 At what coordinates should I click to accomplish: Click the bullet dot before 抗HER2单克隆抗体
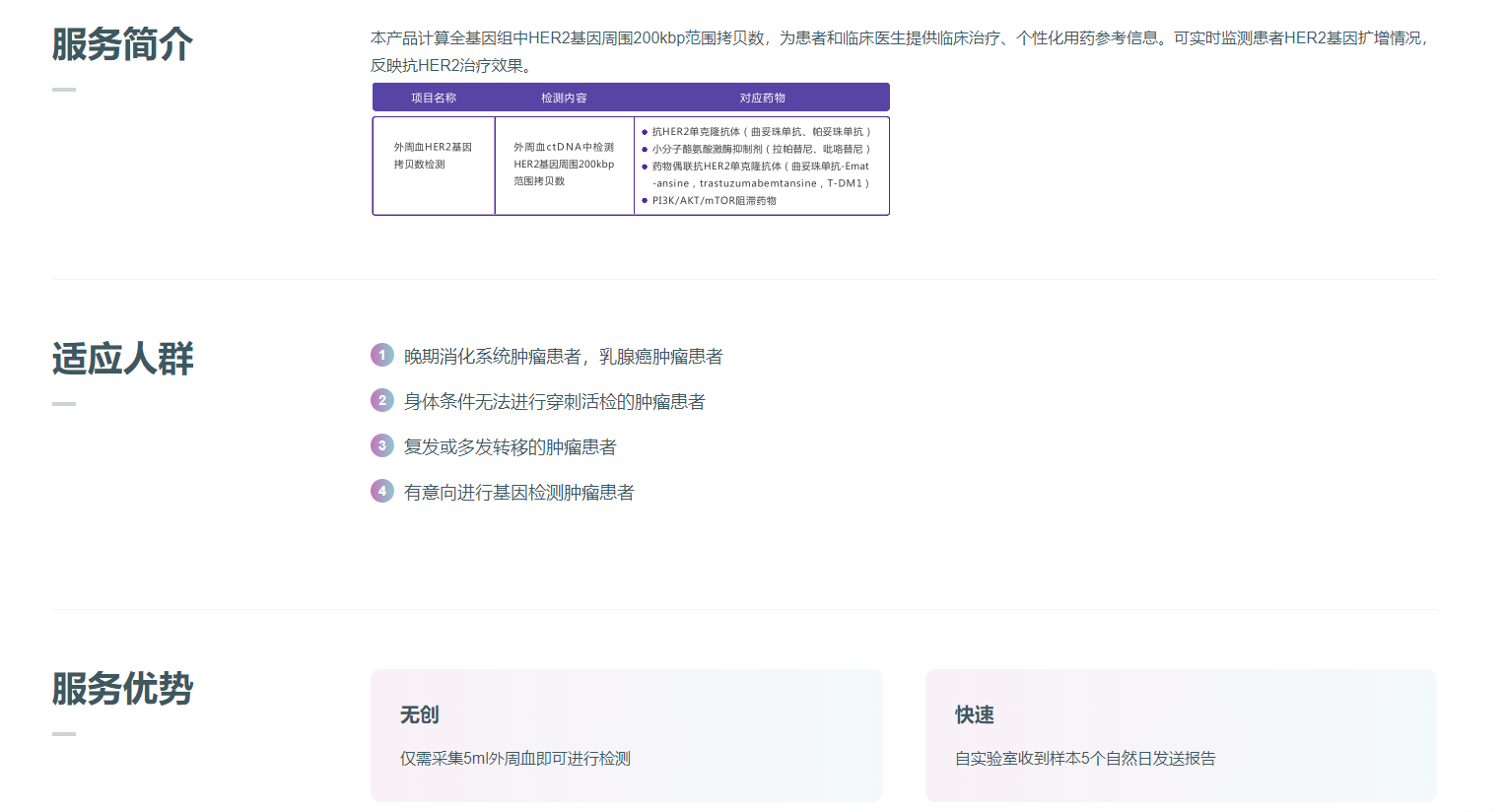click(645, 132)
